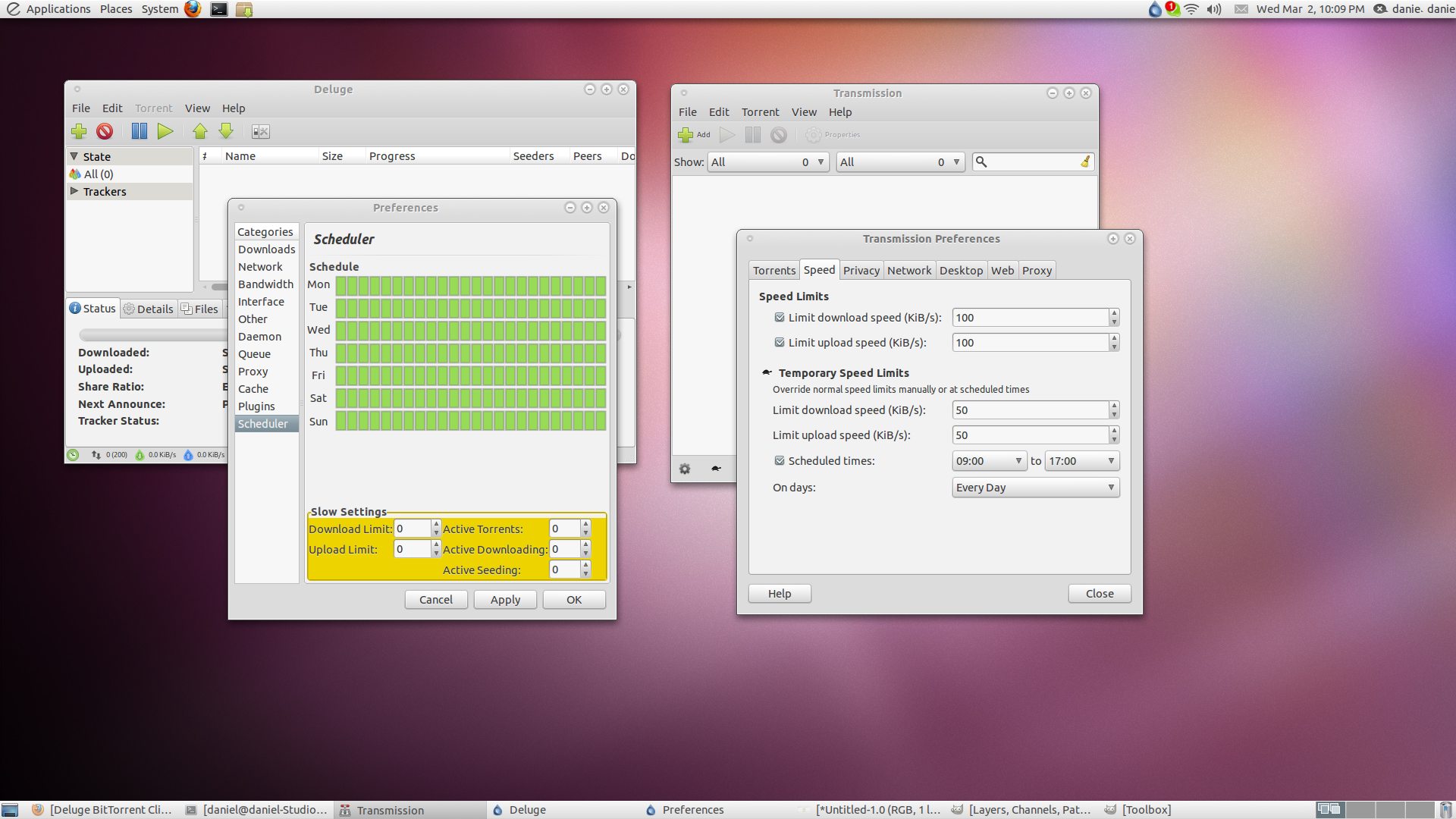This screenshot has width=1456, height=819.
Task: Open Deluge View menu
Action: coord(197,108)
